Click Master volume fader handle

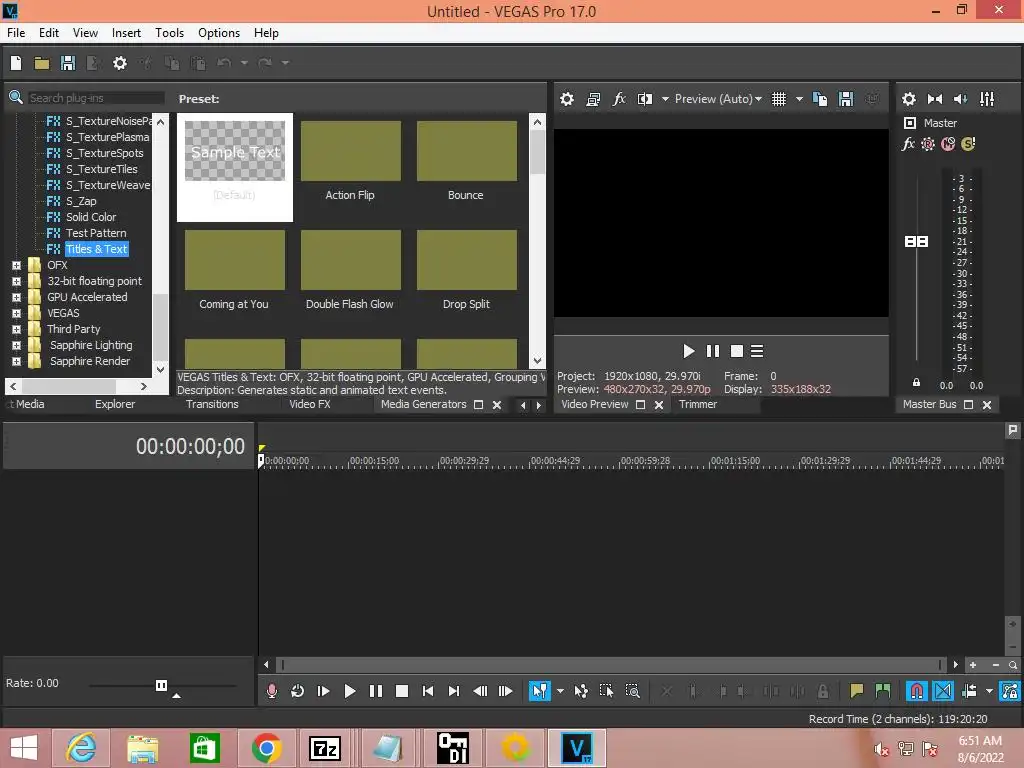[916, 242]
